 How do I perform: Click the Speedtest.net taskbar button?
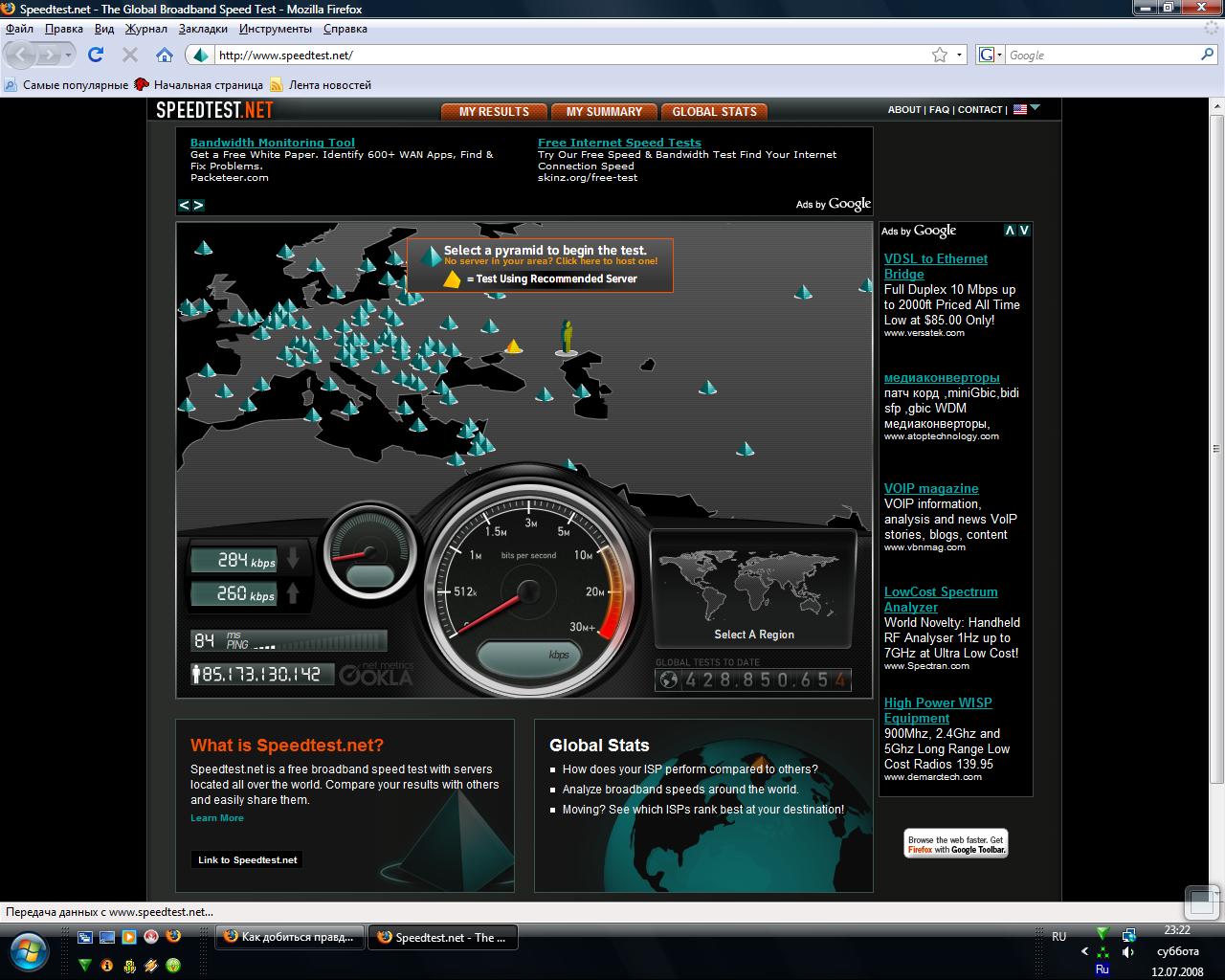click(x=443, y=937)
